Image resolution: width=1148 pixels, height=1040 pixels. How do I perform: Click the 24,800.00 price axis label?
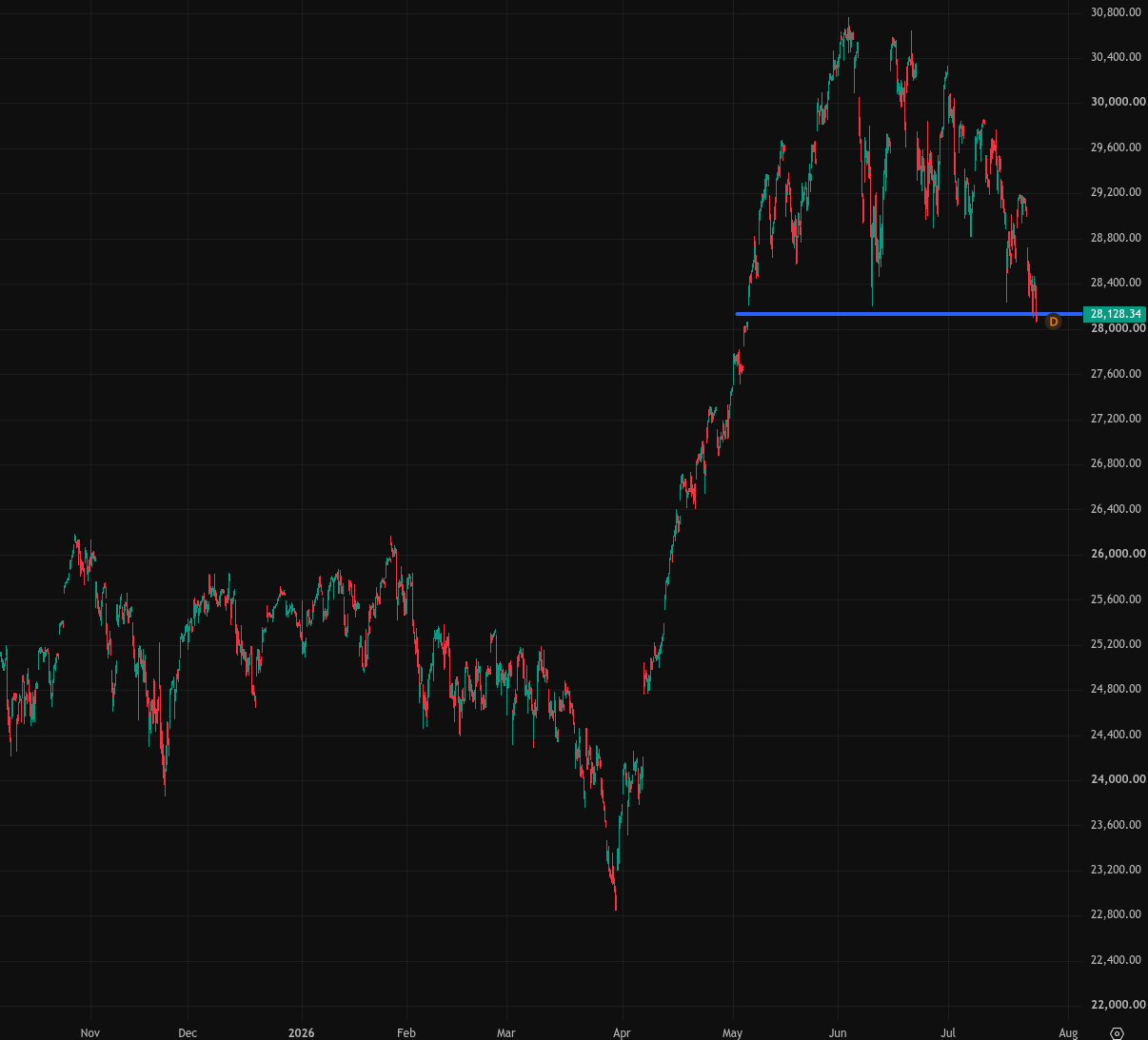pyautogui.click(x=1116, y=689)
